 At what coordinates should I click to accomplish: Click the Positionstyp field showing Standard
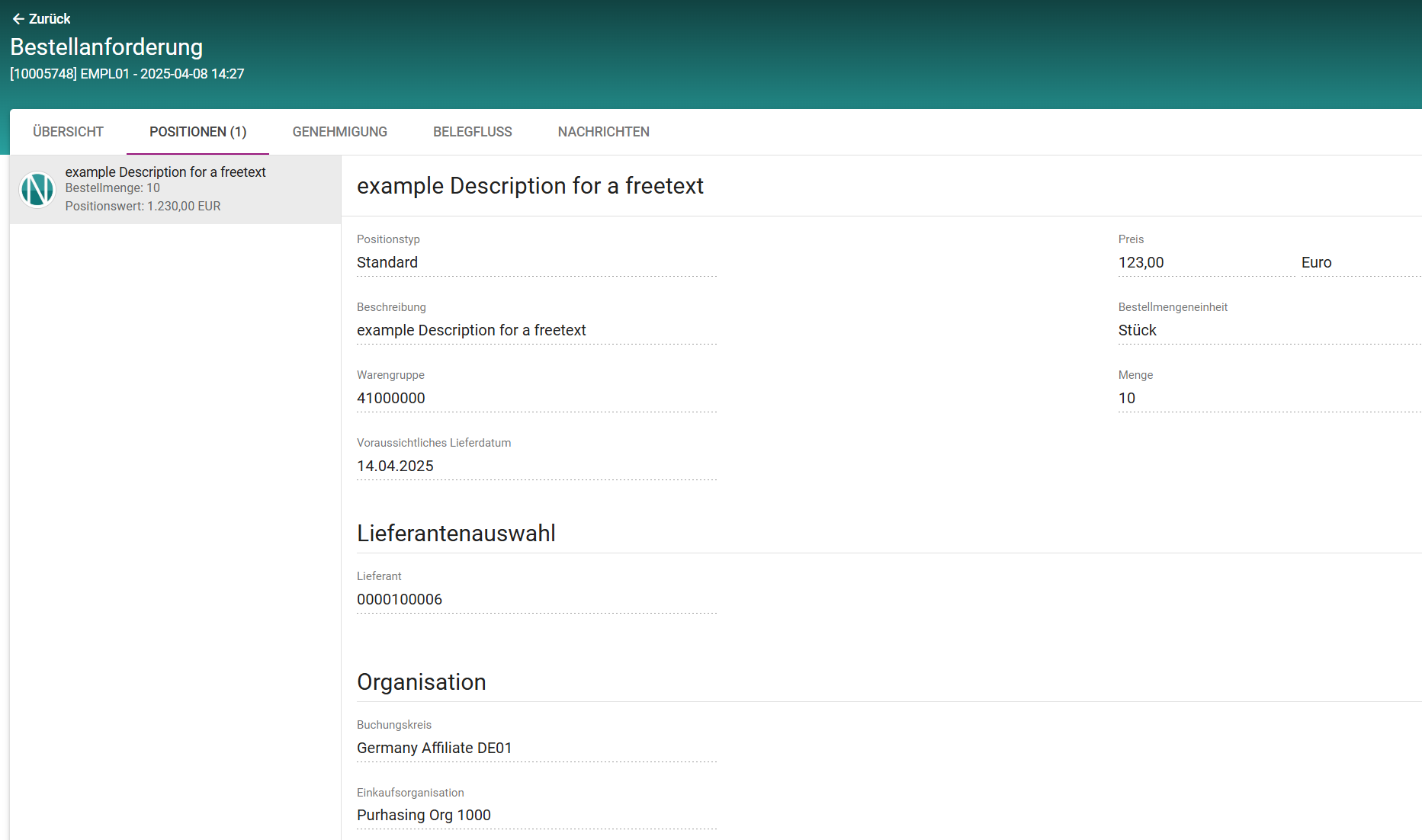point(536,263)
